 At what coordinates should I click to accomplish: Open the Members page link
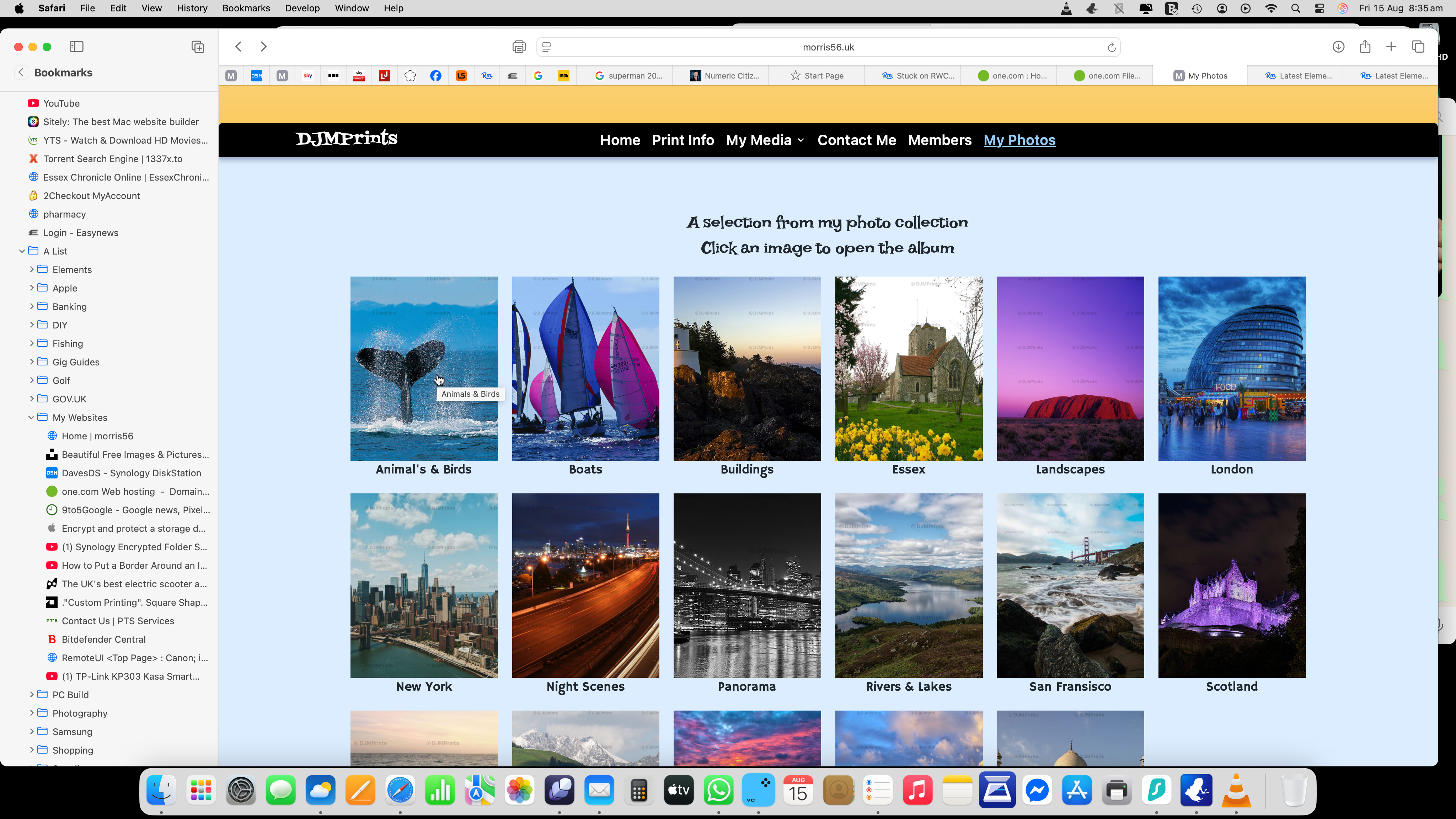point(940,140)
